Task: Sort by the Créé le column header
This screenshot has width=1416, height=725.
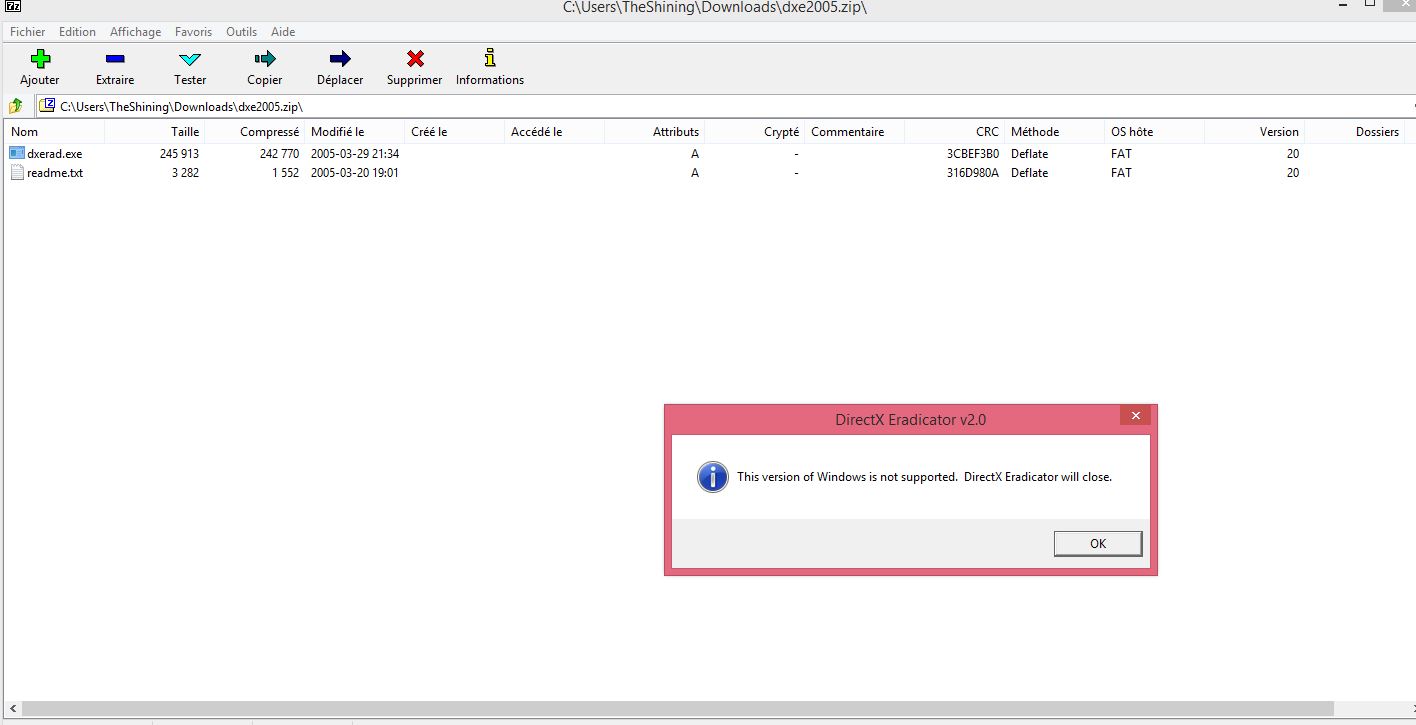Action: pyautogui.click(x=455, y=132)
